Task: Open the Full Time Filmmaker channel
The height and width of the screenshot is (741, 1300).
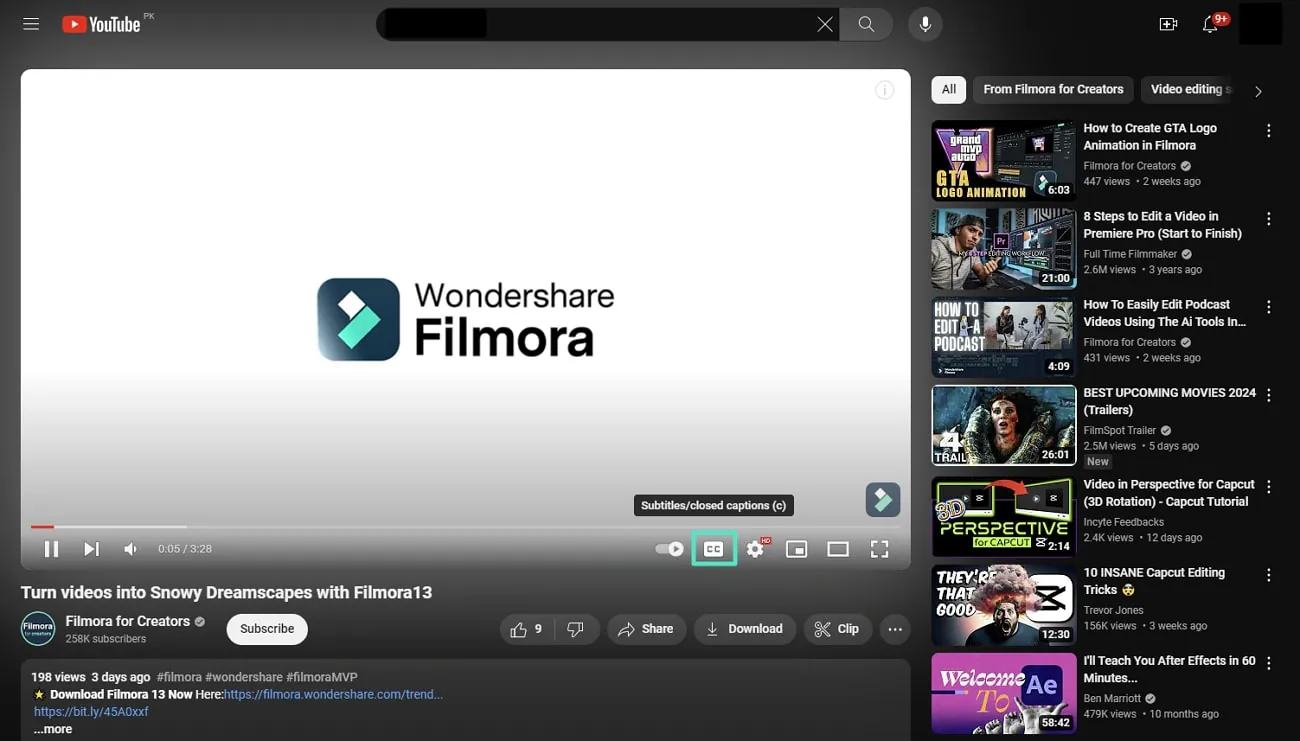Action: (x=1130, y=254)
